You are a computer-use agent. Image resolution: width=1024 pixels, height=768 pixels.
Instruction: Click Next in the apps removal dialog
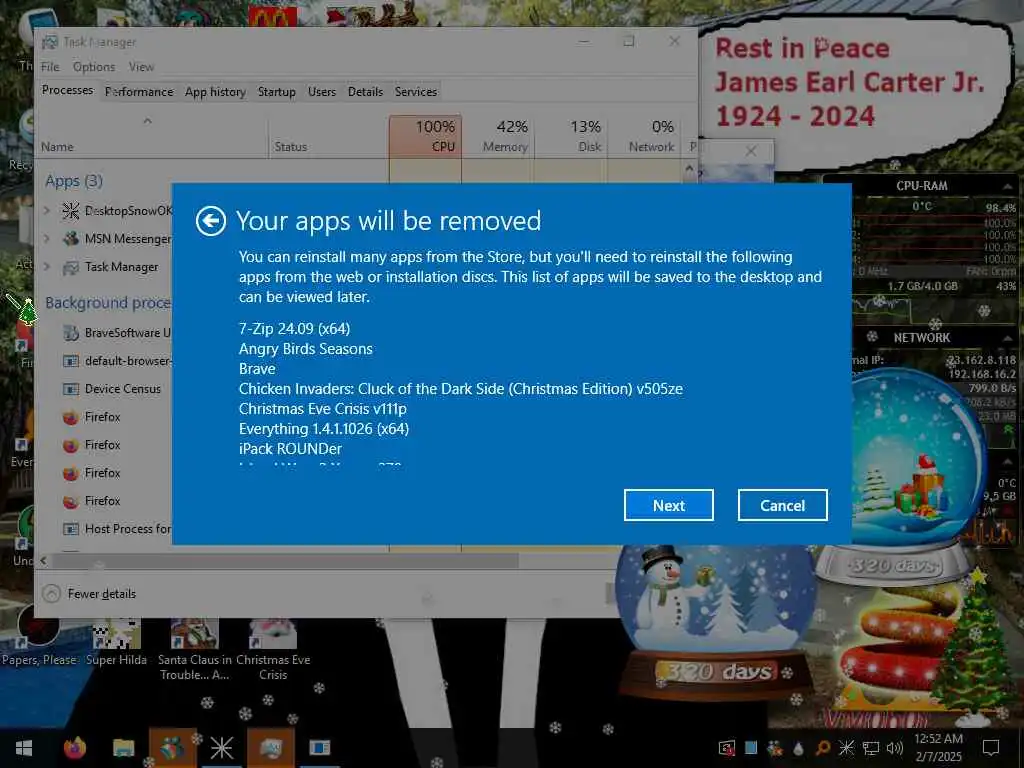click(668, 505)
